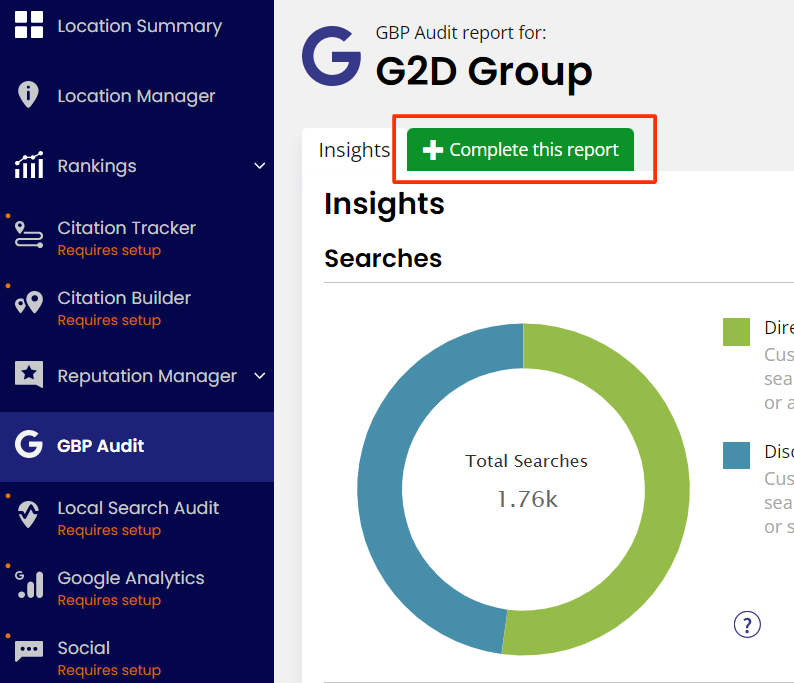Click the Rankings bar chart icon
This screenshot has width=794, height=683.
[x=29, y=165]
